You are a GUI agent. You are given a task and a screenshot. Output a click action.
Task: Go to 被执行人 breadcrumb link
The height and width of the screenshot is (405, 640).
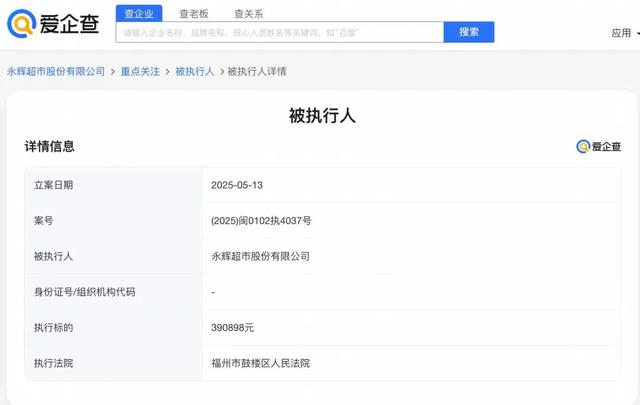coord(195,71)
